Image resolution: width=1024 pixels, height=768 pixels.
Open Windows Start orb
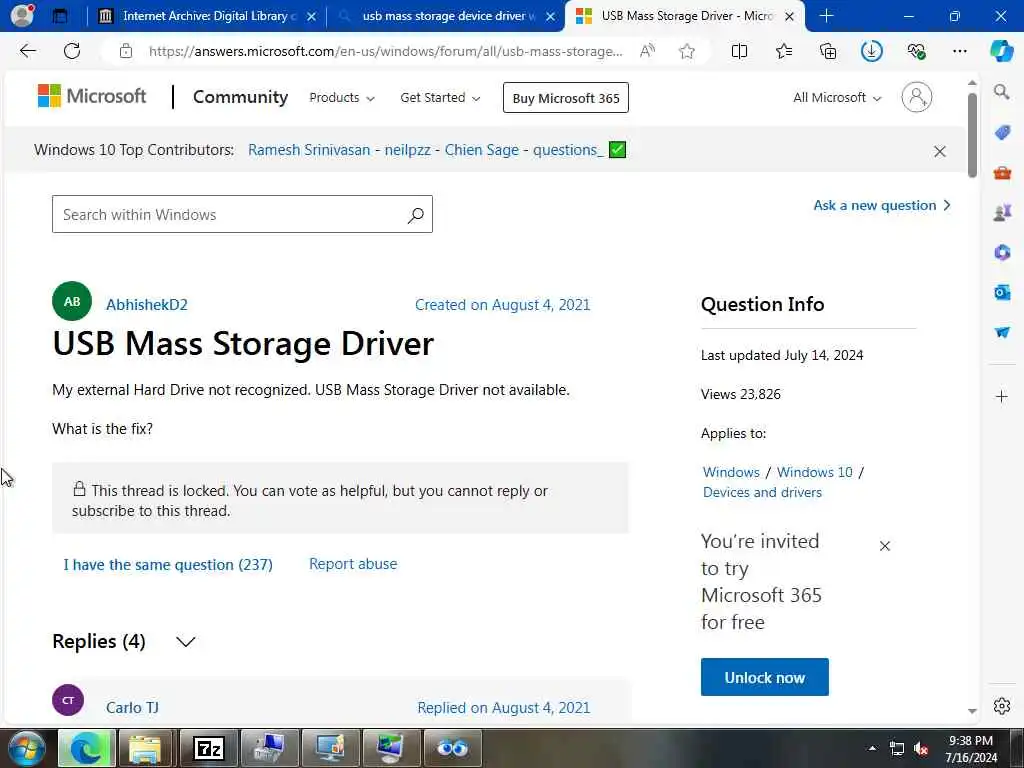[x=26, y=748]
